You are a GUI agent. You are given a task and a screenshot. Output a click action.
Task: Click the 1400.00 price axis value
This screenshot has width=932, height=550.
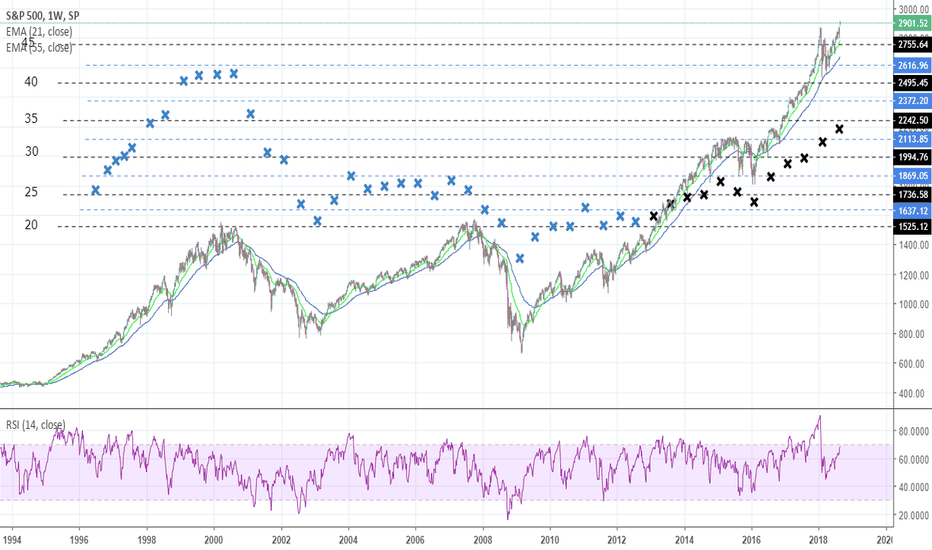[914, 244]
